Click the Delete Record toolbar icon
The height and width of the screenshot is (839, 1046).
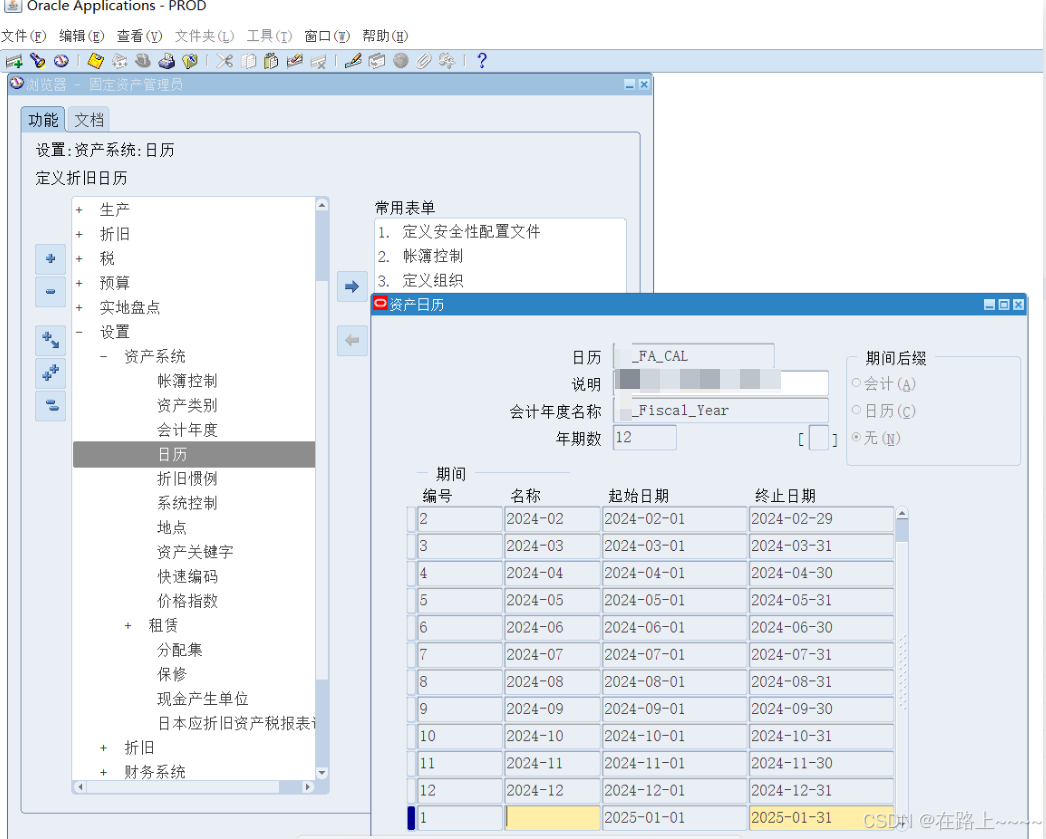[318, 61]
